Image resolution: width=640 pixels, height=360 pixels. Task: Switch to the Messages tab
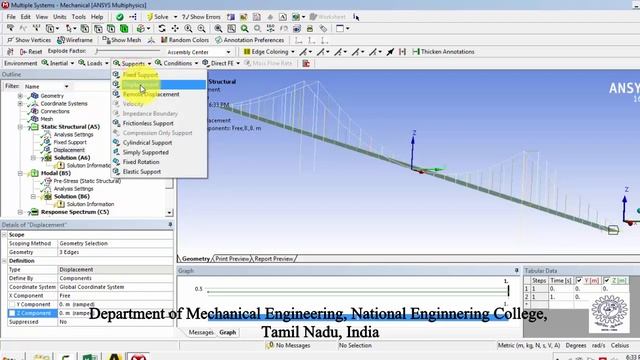tap(201, 332)
